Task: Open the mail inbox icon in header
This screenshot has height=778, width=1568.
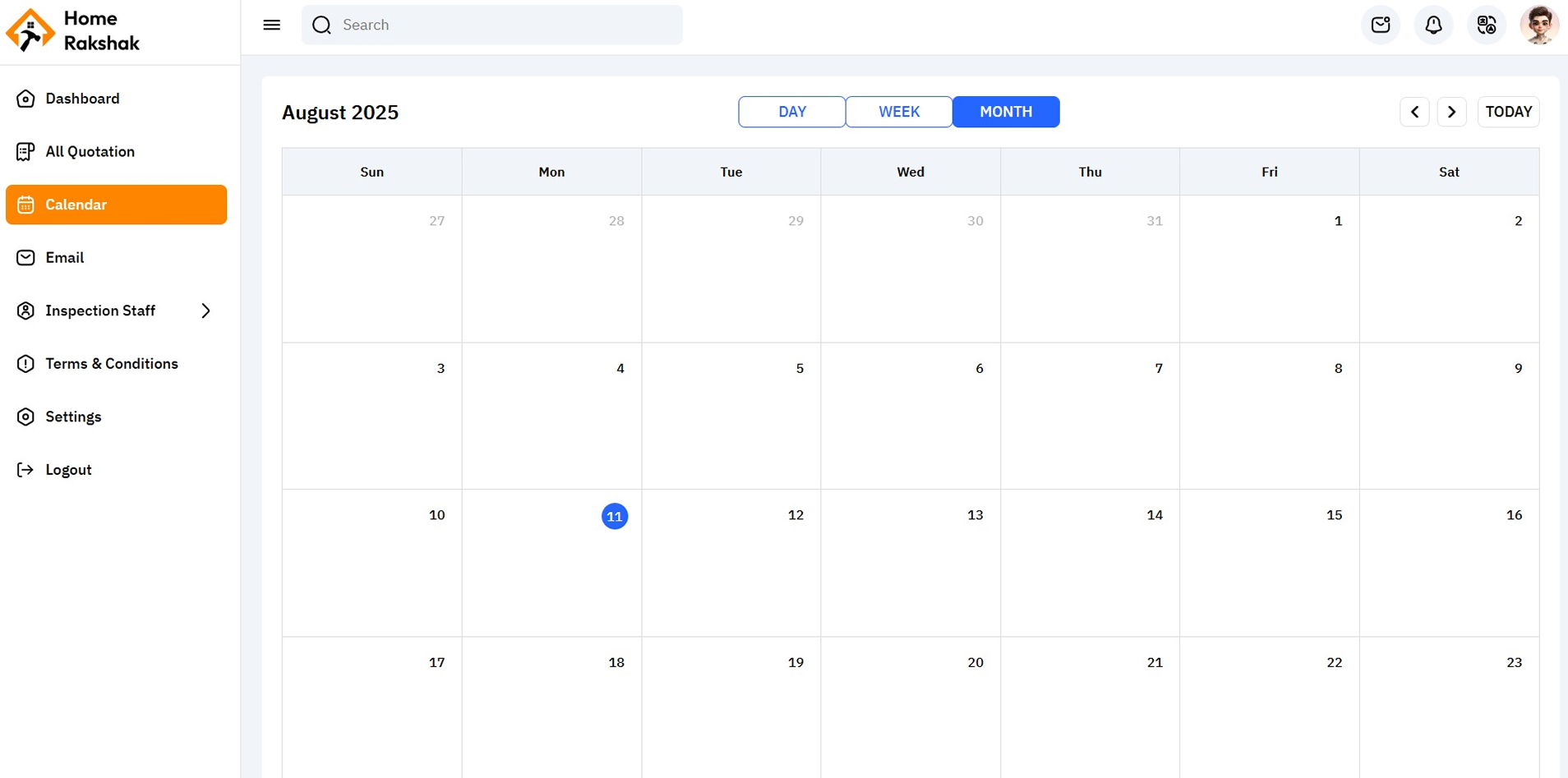Action: point(1381,25)
